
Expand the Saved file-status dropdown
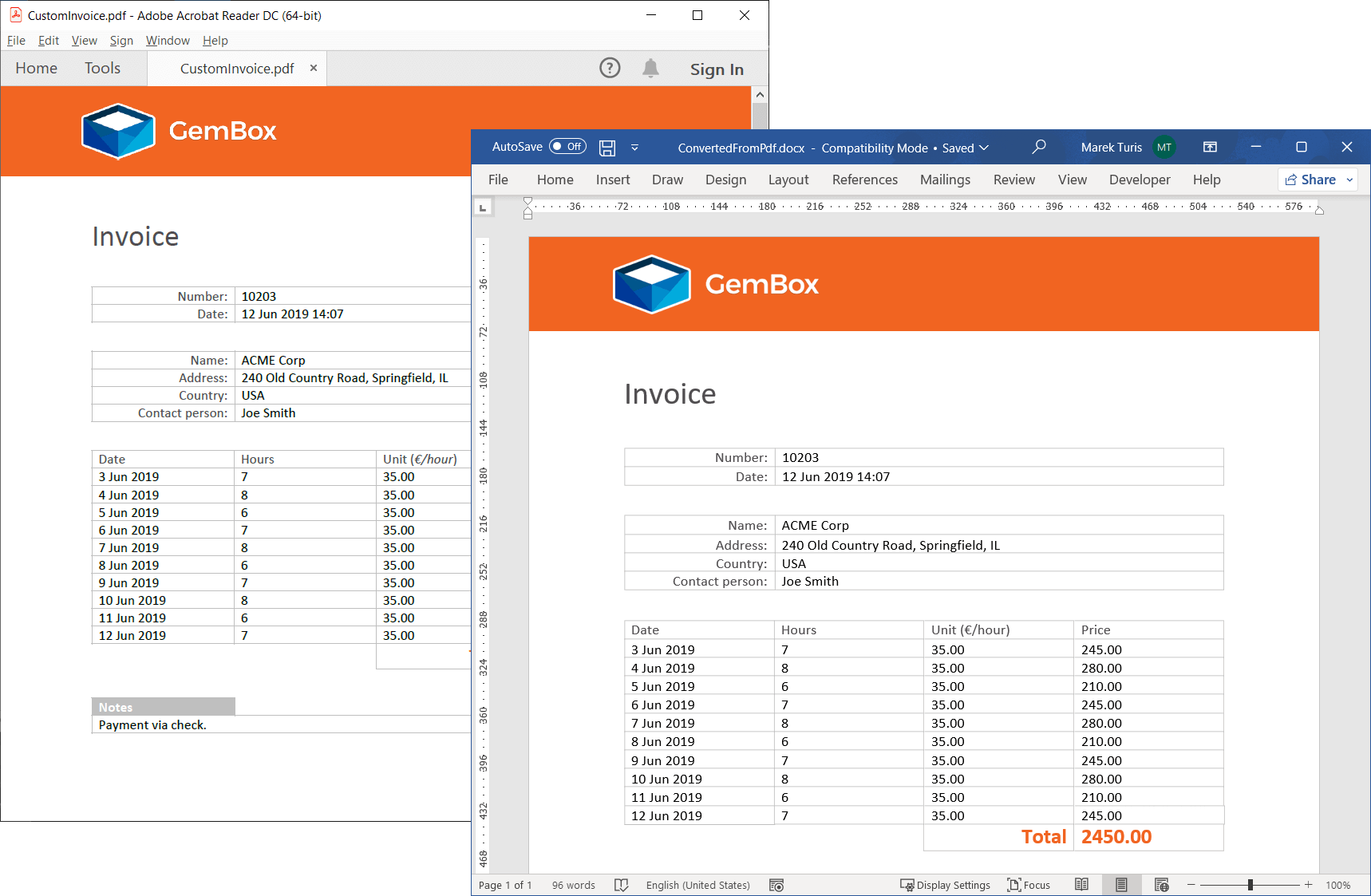point(984,148)
